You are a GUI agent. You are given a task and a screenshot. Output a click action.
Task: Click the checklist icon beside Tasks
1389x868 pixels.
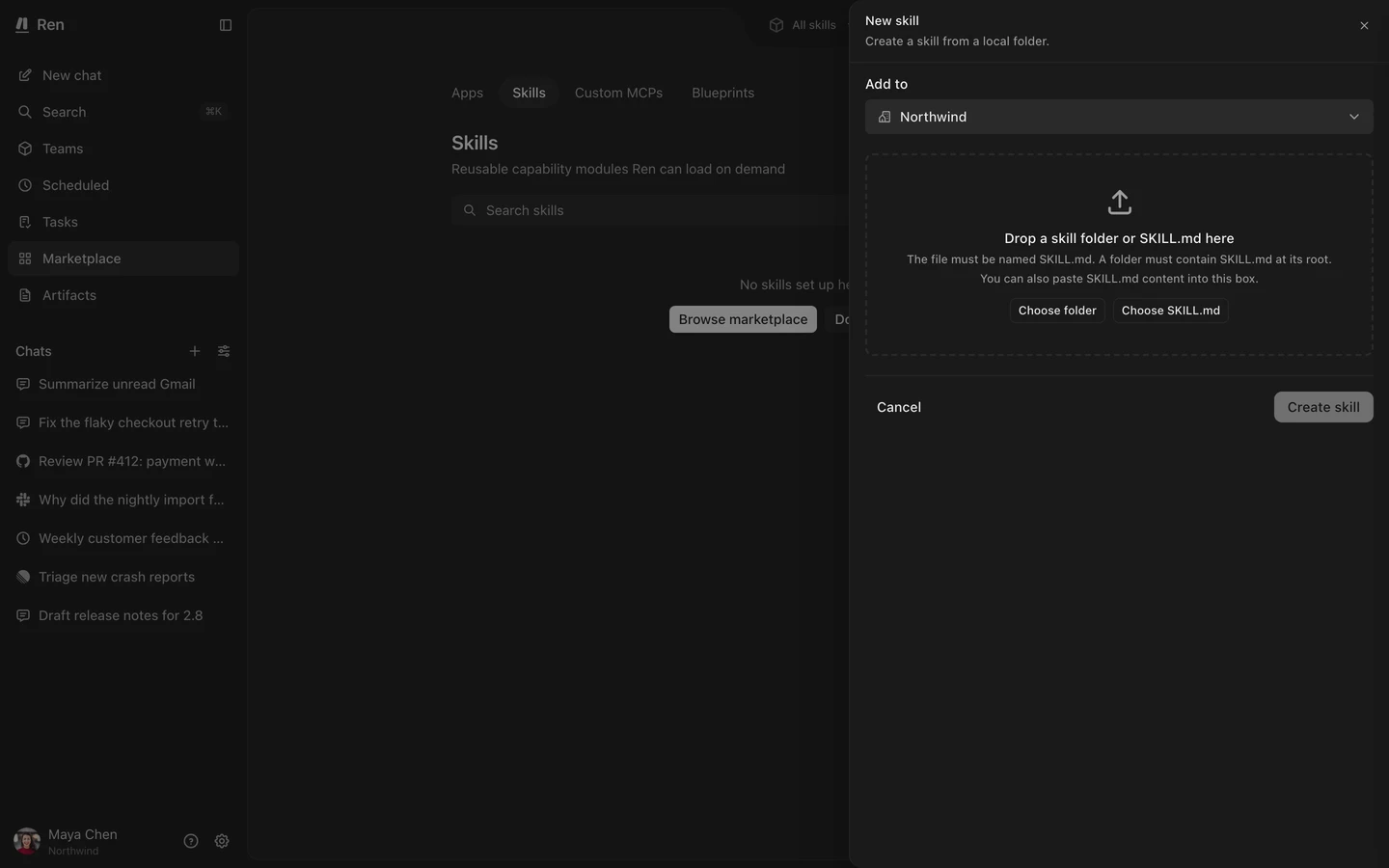pyautogui.click(x=25, y=222)
